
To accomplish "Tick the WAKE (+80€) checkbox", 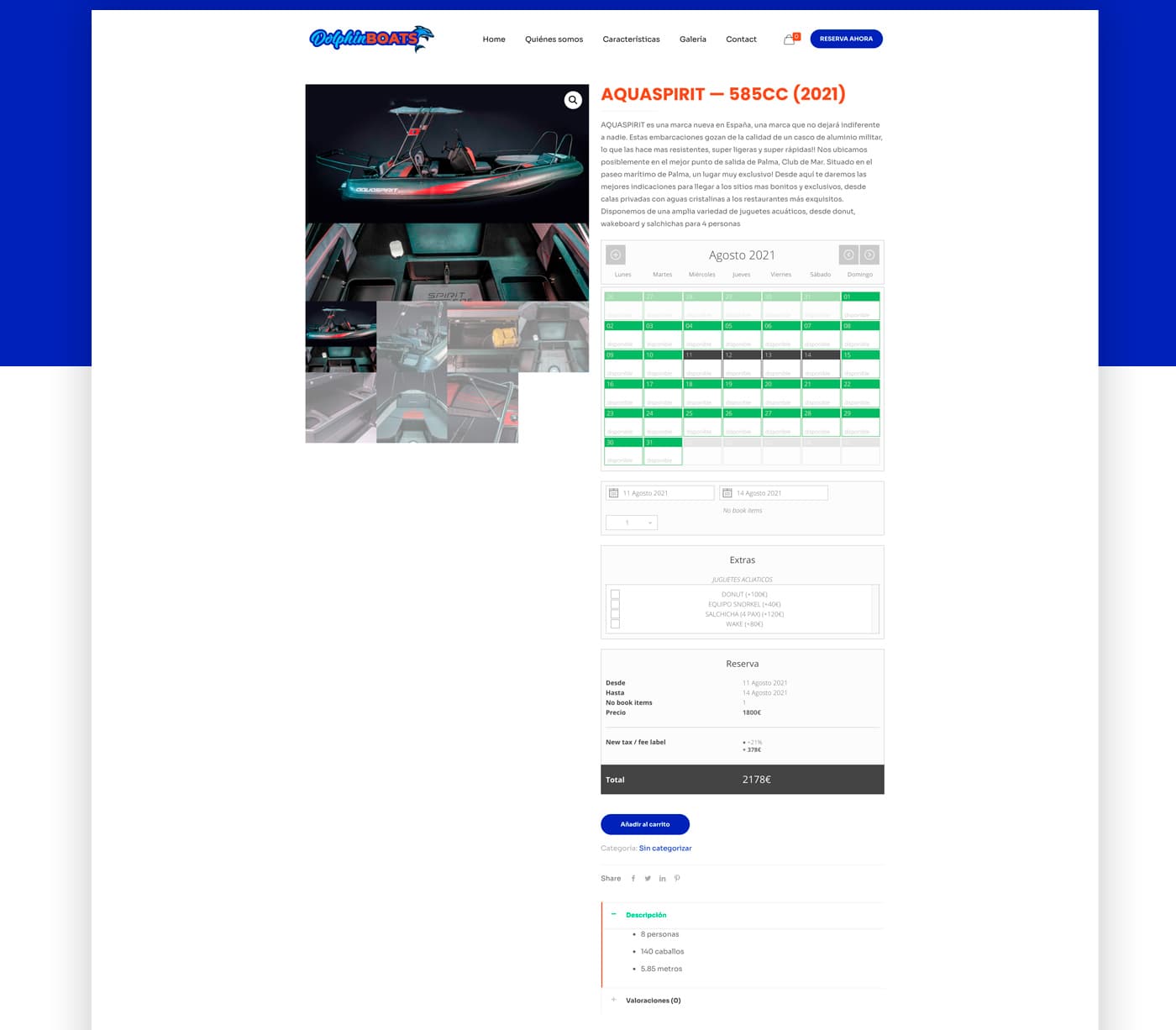I will pos(616,624).
